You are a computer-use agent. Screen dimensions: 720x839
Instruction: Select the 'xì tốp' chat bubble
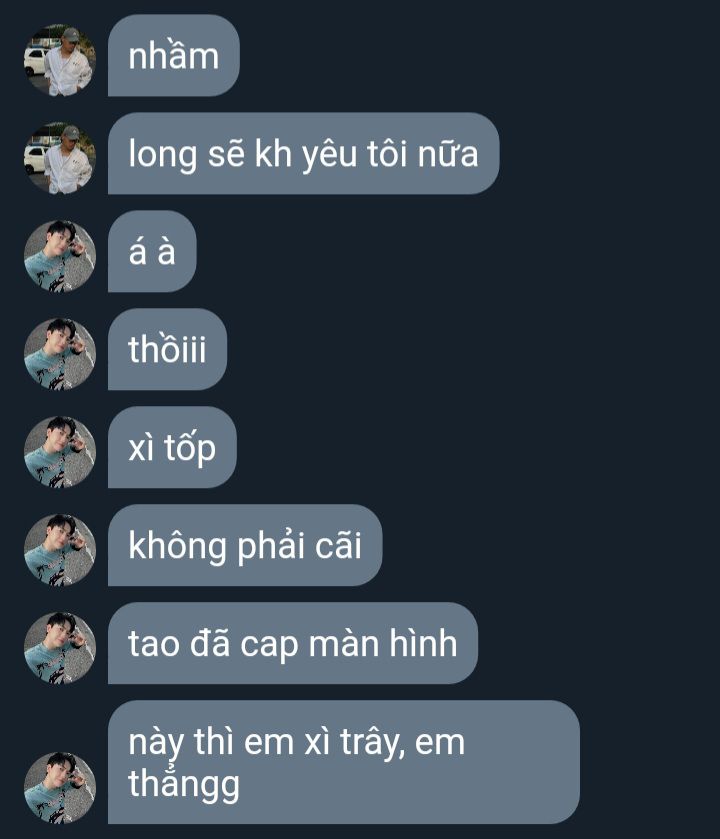[x=172, y=447]
